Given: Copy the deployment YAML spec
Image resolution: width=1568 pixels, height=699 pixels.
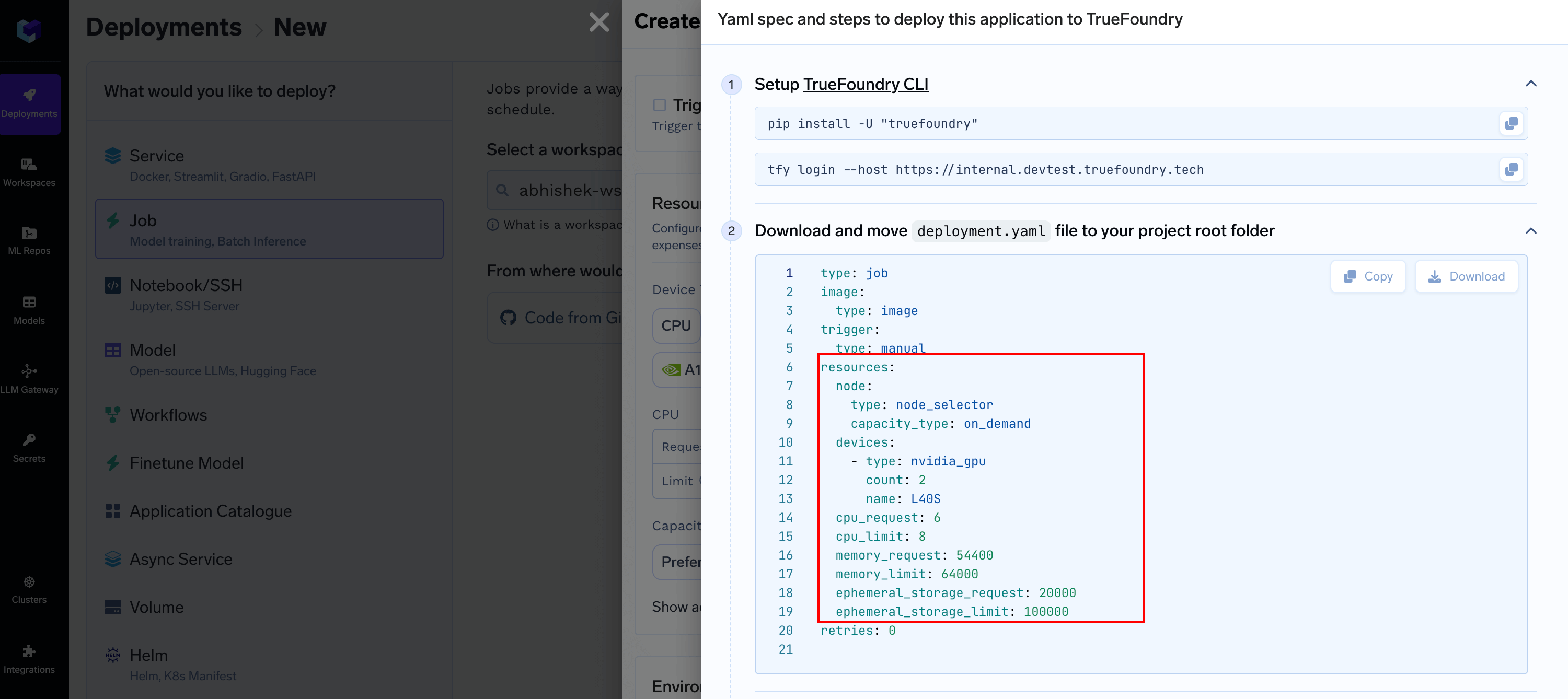Looking at the screenshot, I should coord(1368,276).
